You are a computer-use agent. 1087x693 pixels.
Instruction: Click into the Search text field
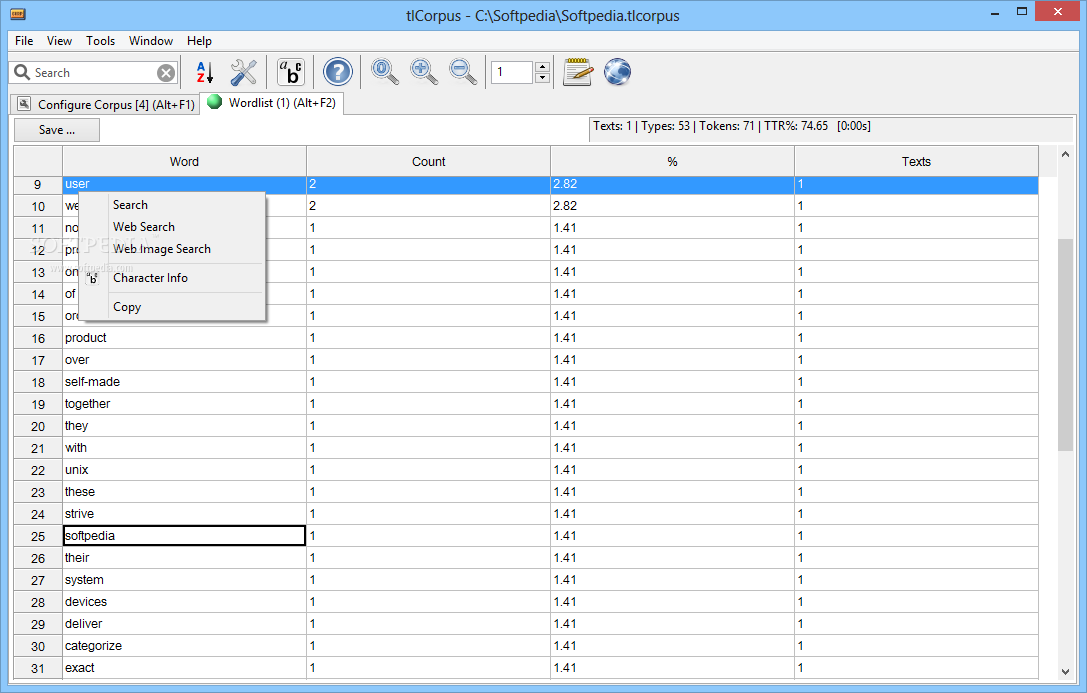coord(94,73)
